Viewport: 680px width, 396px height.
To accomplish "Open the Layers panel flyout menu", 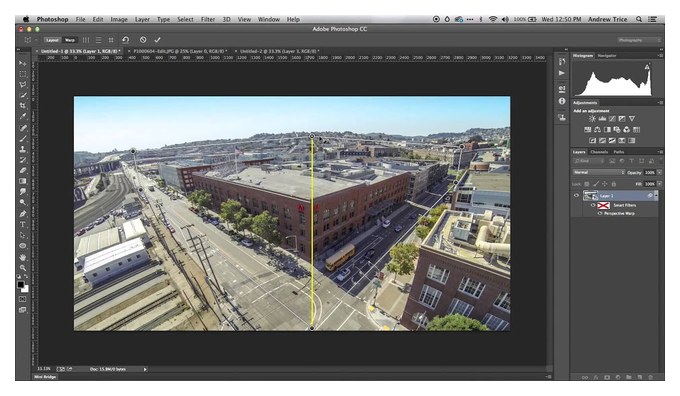I will (660, 152).
